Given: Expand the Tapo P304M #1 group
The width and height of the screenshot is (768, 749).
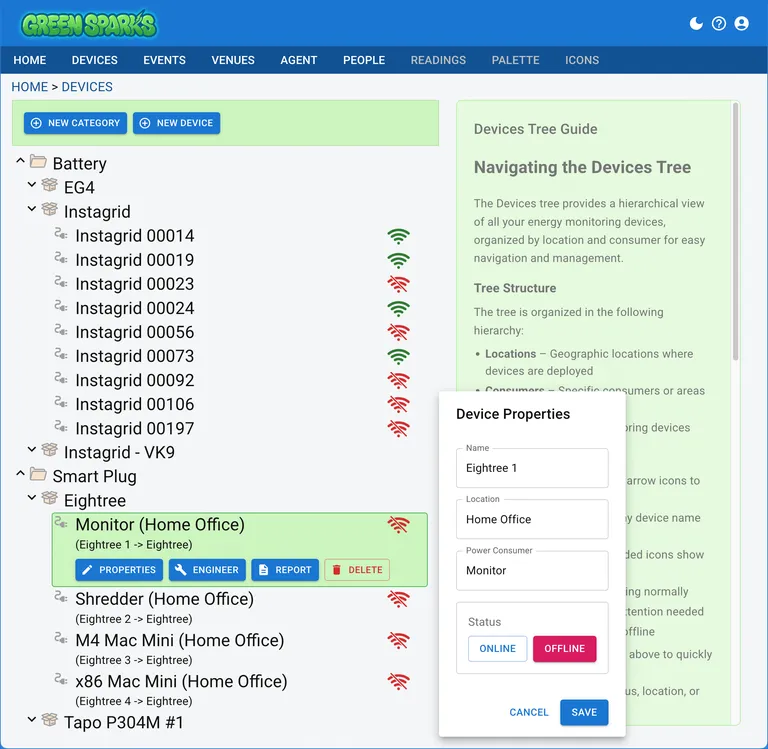Looking at the screenshot, I should (32, 721).
